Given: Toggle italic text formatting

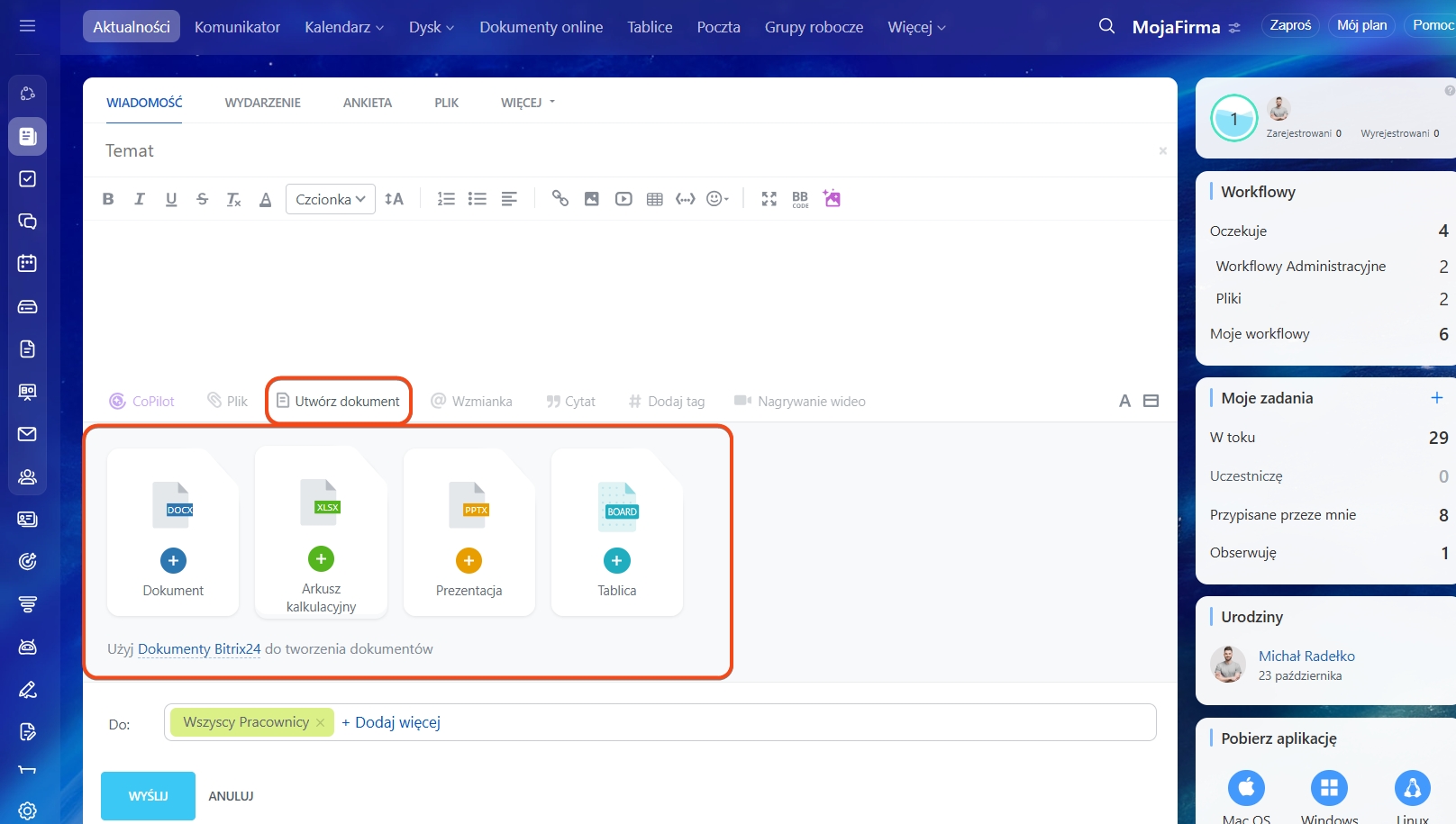Looking at the screenshot, I should click(x=140, y=199).
